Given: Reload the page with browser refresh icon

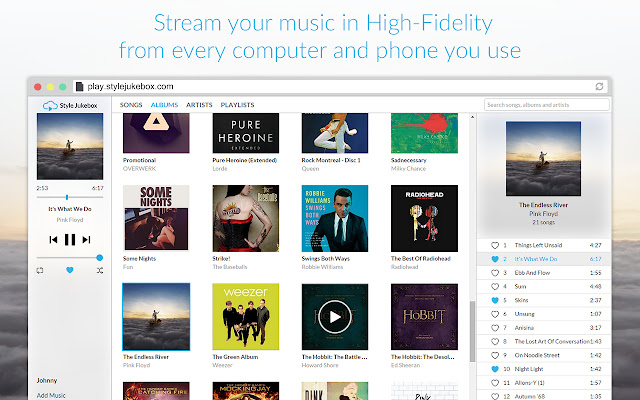Looking at the screenshot, I should pyautogui.click(x=599, y=86).
